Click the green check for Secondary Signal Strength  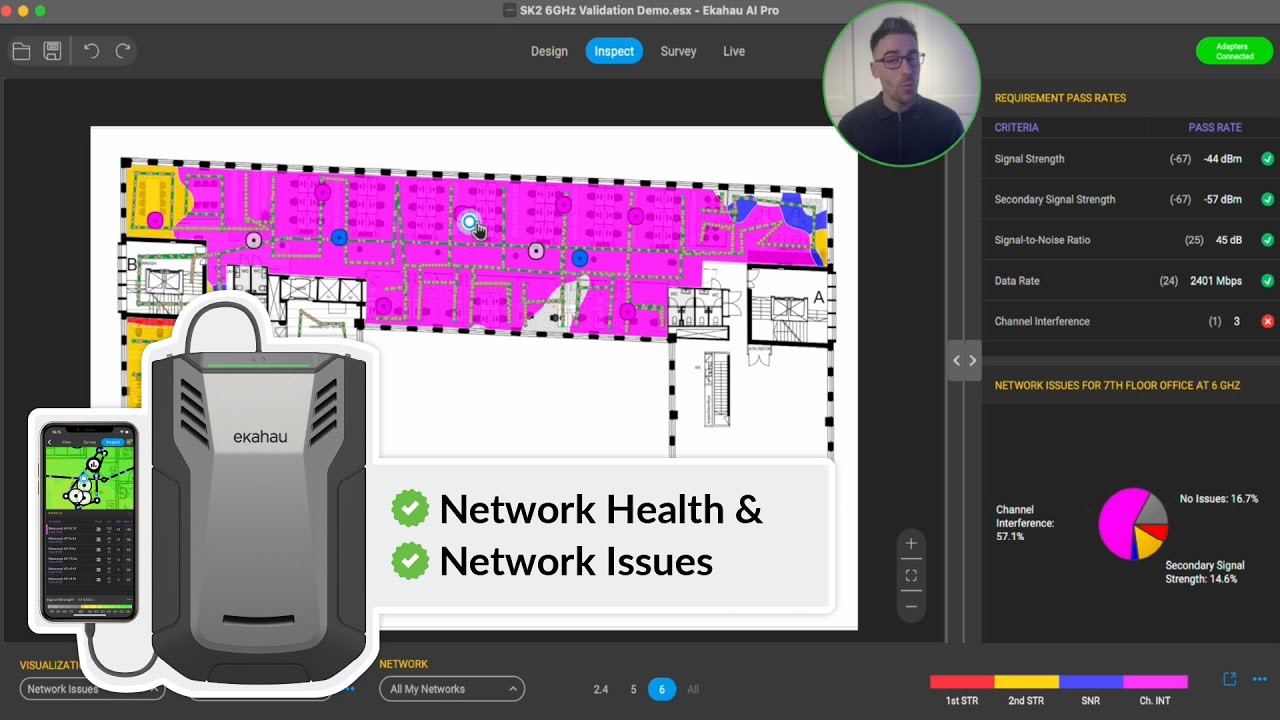click(1267, 199)
